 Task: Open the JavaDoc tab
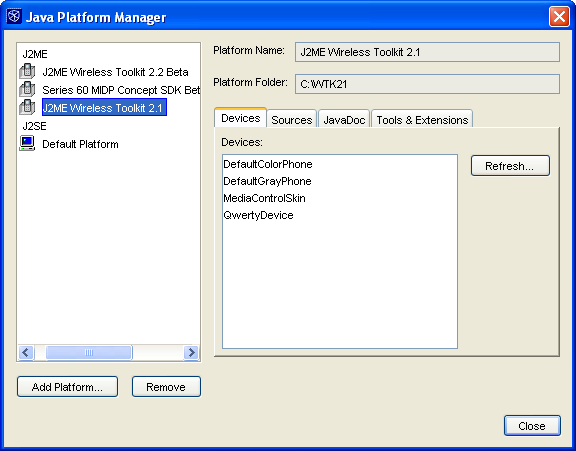tap(344, 119)
